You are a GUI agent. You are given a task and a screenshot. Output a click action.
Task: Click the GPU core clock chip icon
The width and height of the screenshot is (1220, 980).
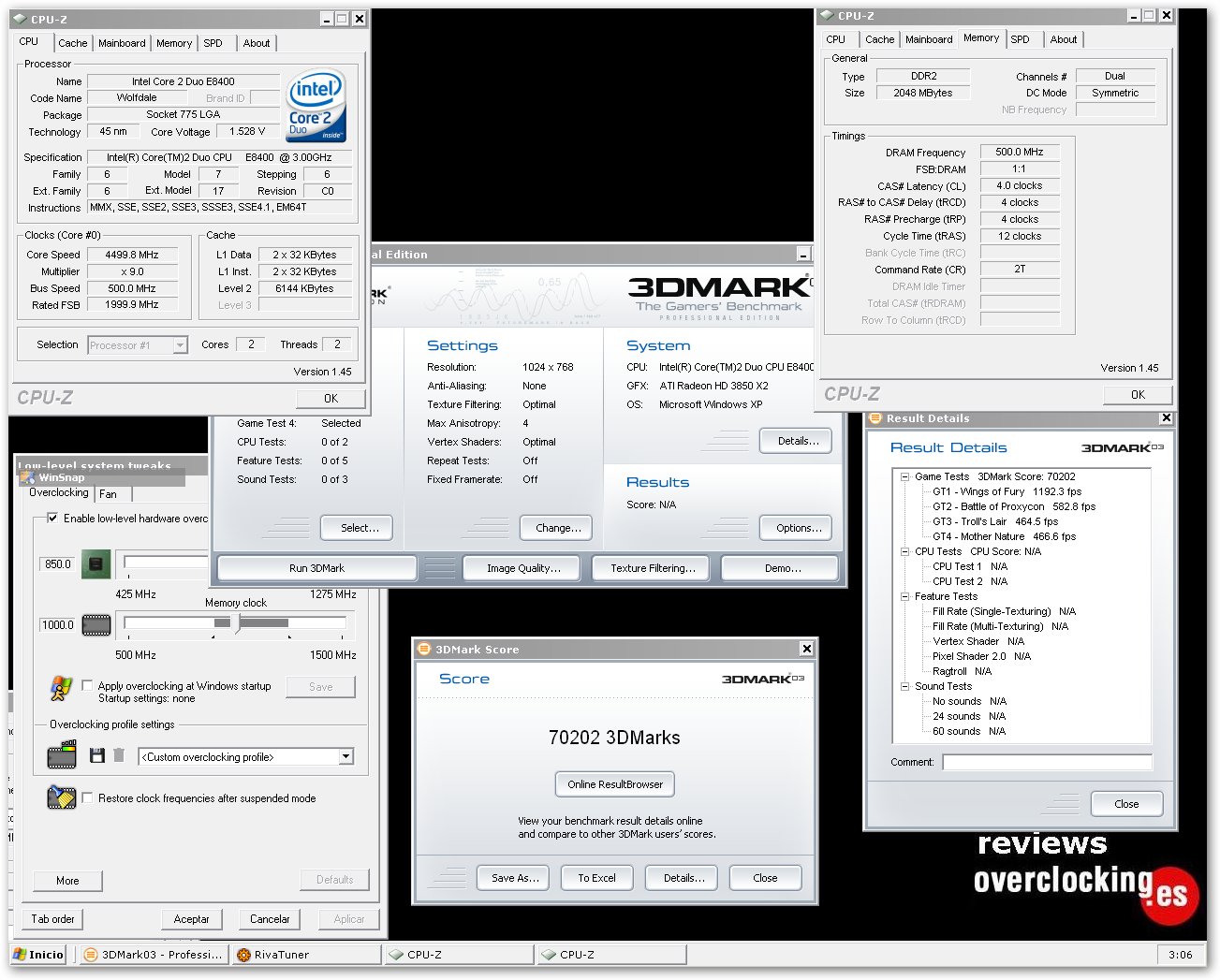(x=96, y=564)
